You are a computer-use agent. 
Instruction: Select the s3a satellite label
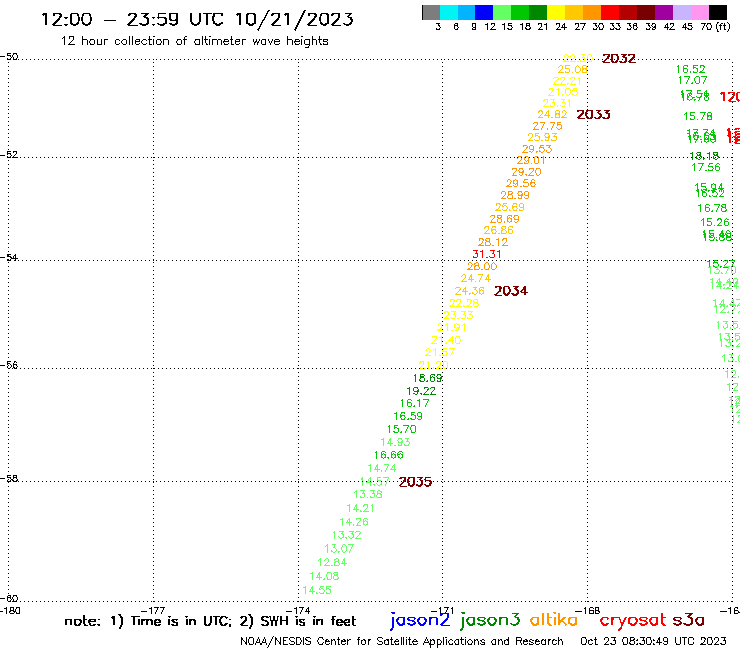pyautogui.click(x=689, y=620)
